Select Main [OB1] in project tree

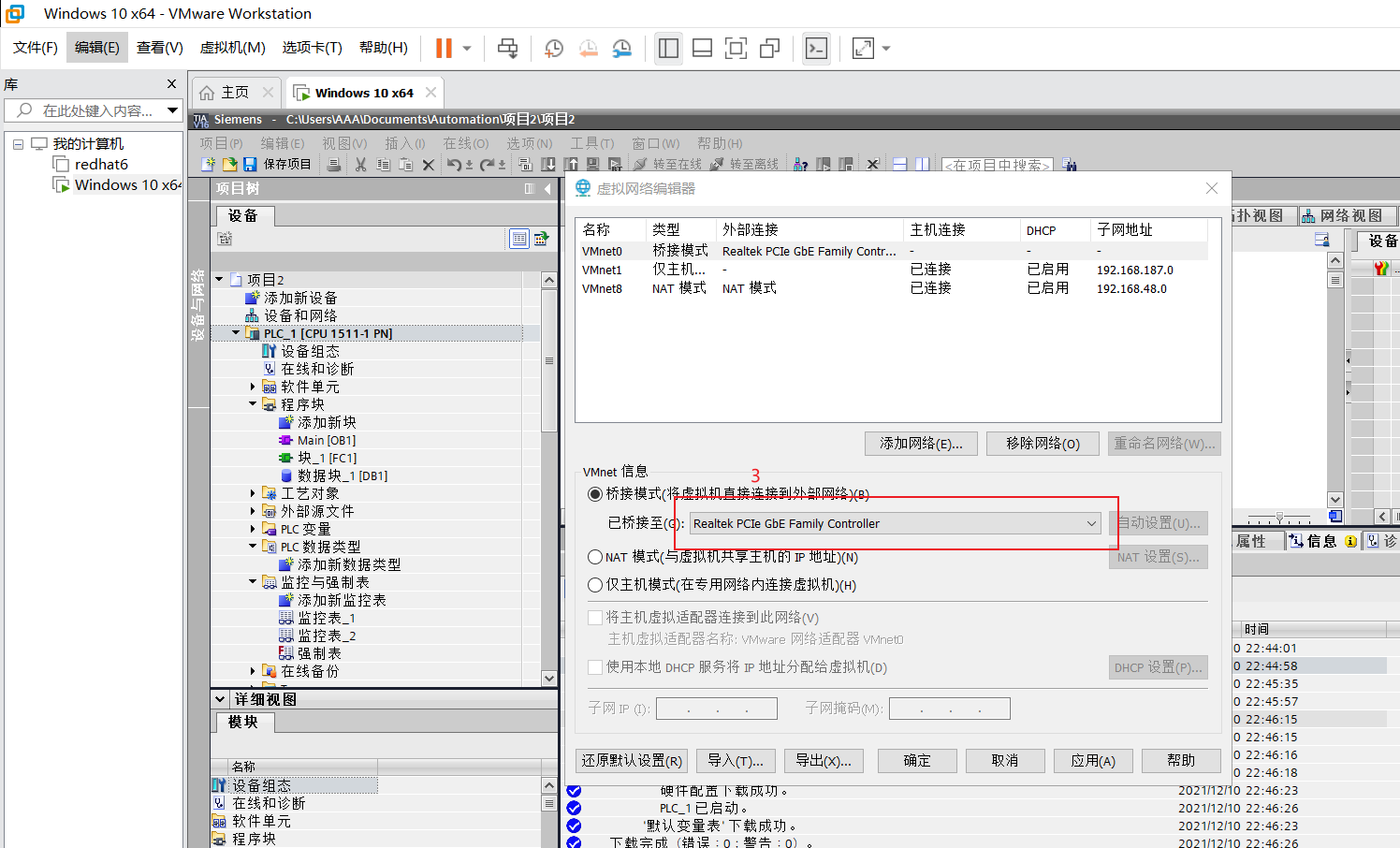pyautogui.click(x=327, y=440)
